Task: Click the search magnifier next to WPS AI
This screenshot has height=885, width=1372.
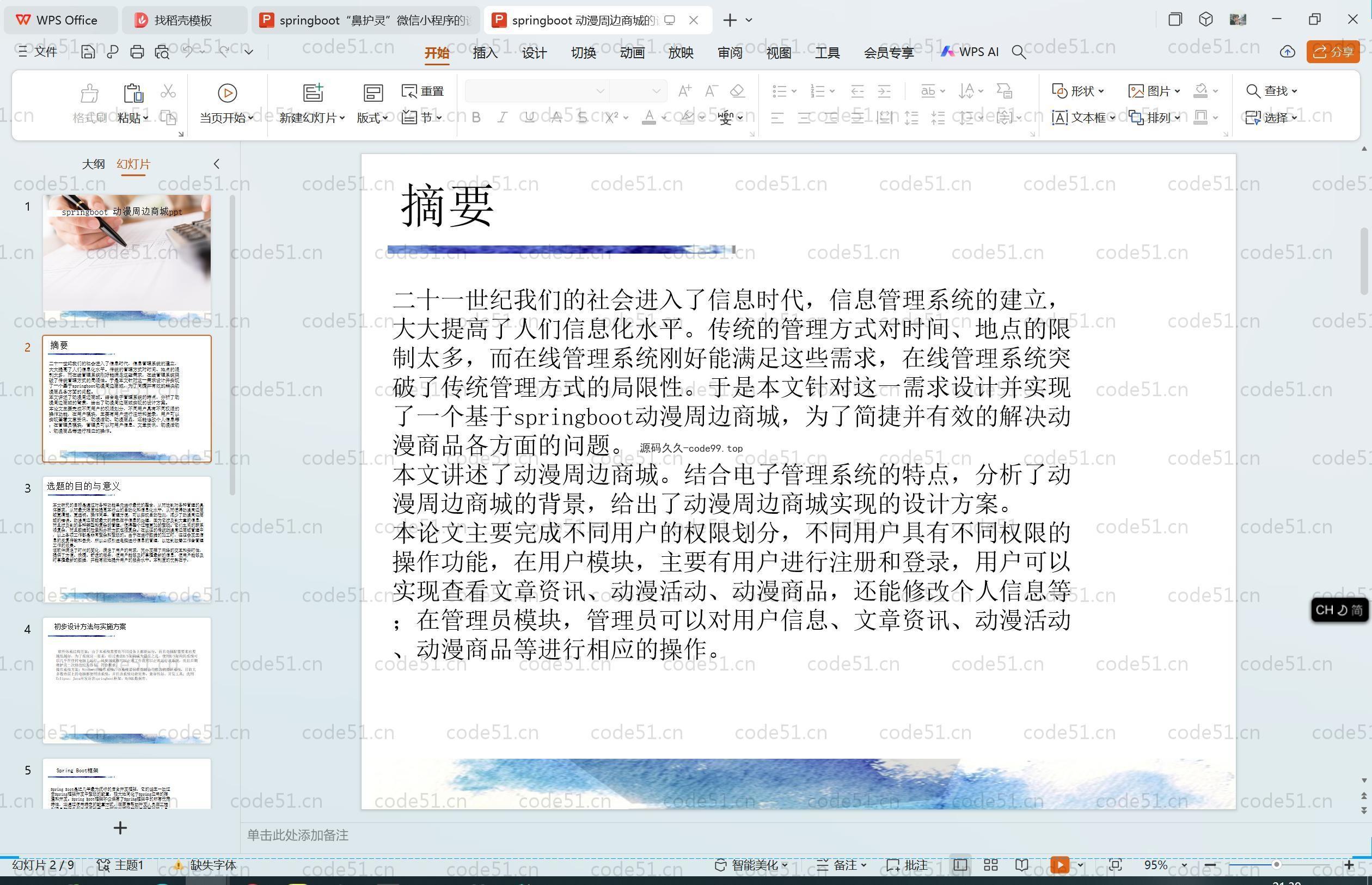Action: [x=1019, y=52]
